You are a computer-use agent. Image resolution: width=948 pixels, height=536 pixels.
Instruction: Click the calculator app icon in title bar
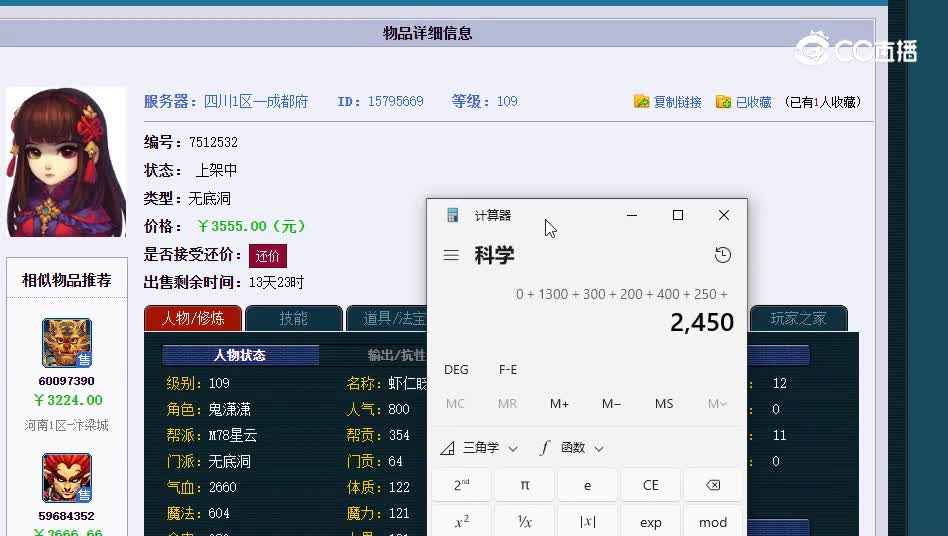[x=452, y=215]
